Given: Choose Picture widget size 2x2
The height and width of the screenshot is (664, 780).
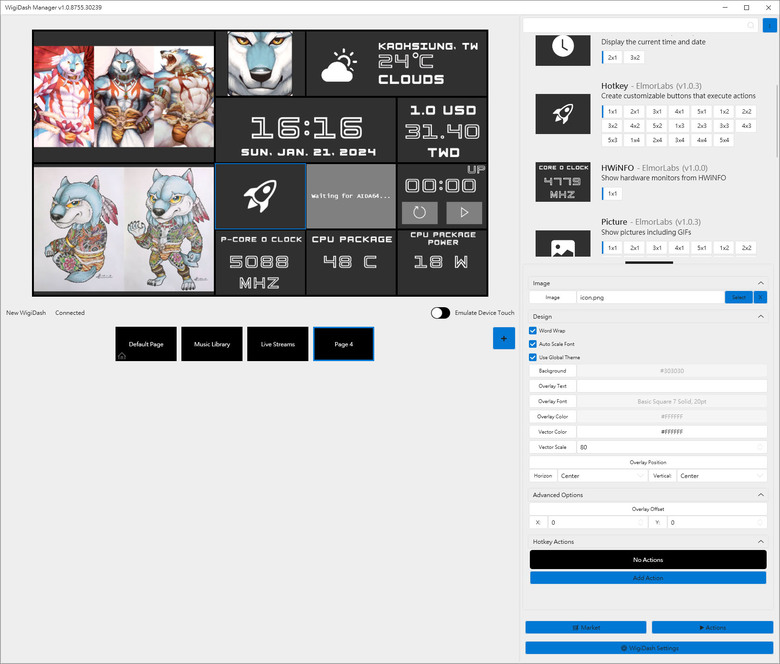Looking at the screenshot, I should click(x=746, y=248).
